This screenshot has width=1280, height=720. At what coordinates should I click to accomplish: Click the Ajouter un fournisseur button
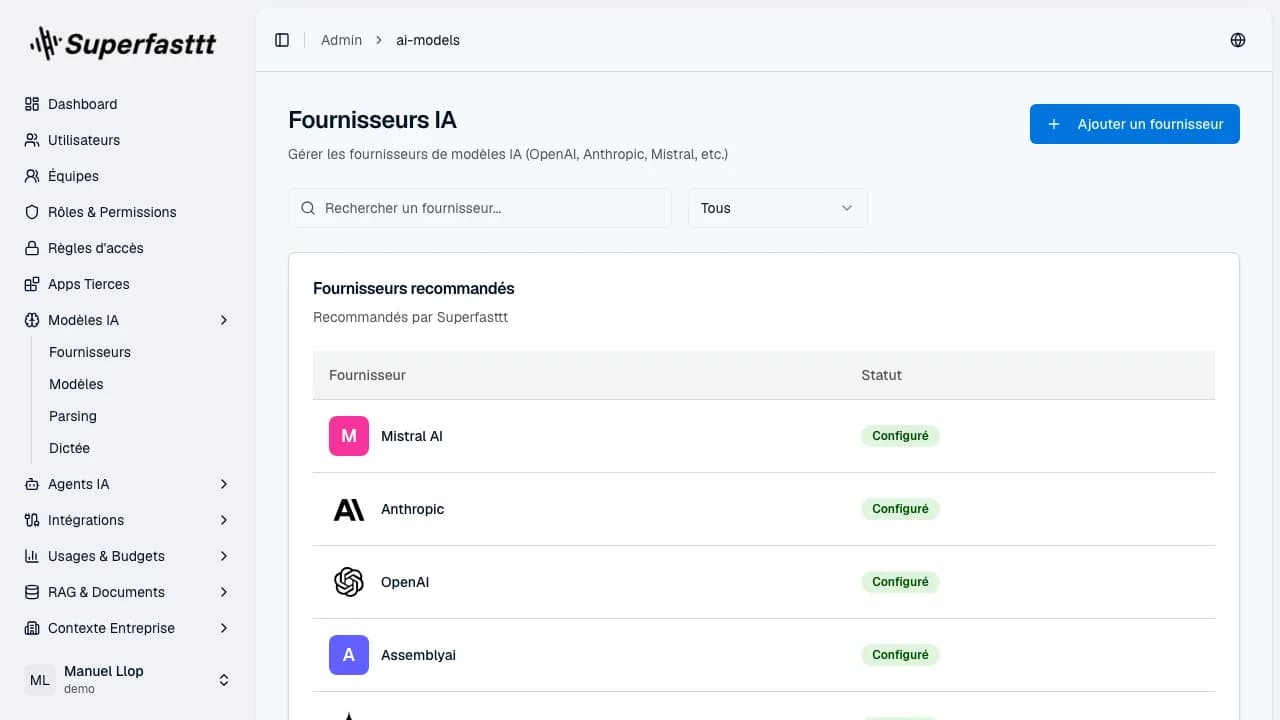(1135, 124)
